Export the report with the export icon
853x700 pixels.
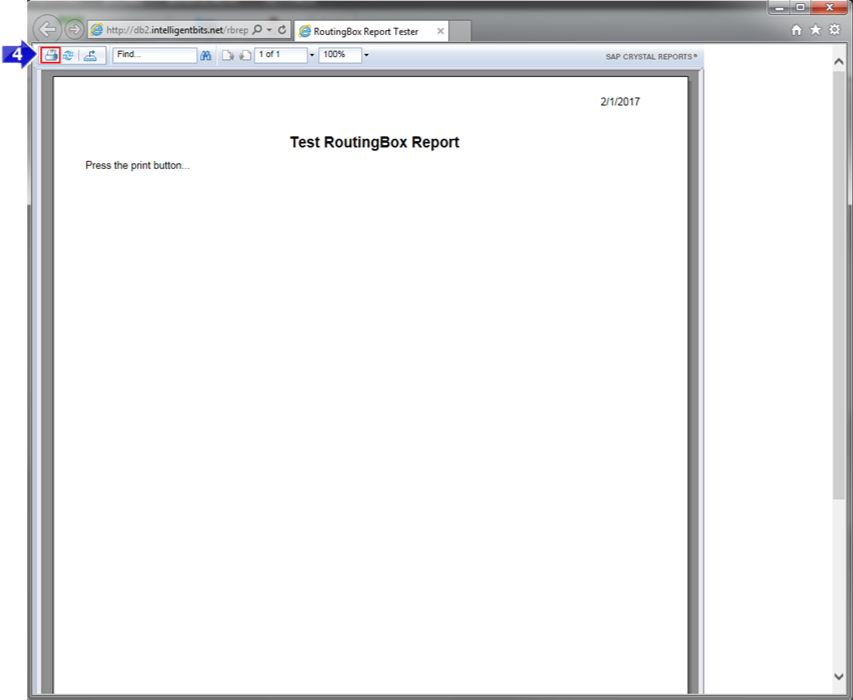point(90,55)
